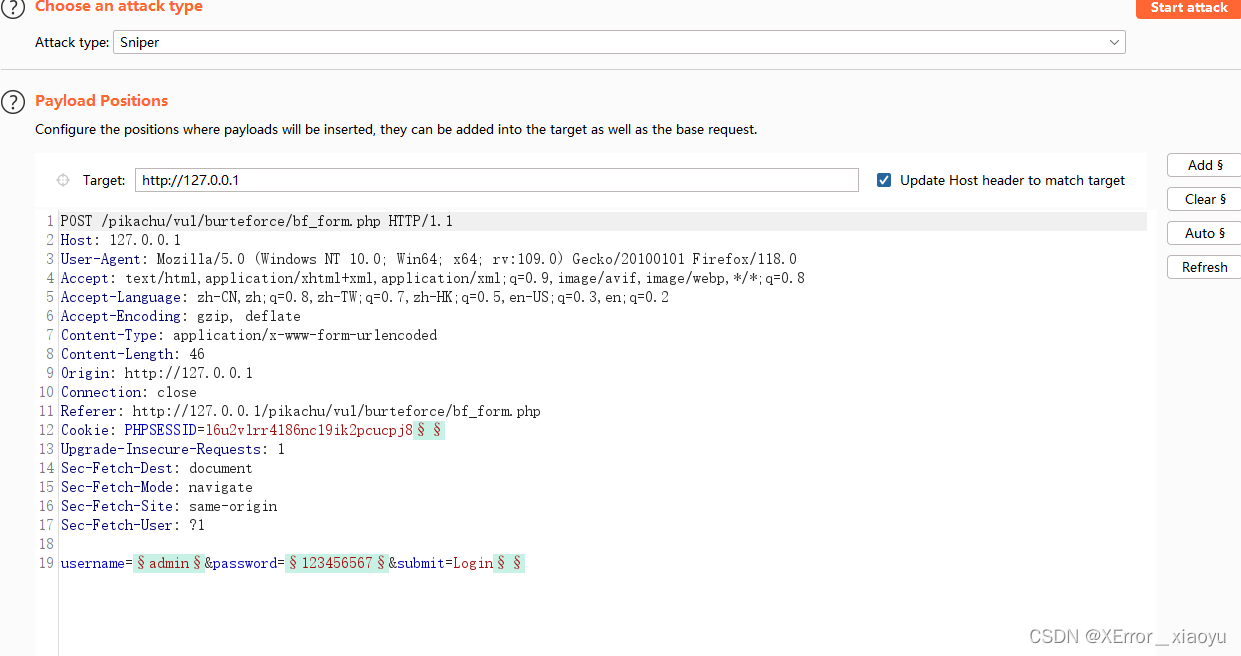
Task: Open help for Choose an attack type
Action: [12, 8]
